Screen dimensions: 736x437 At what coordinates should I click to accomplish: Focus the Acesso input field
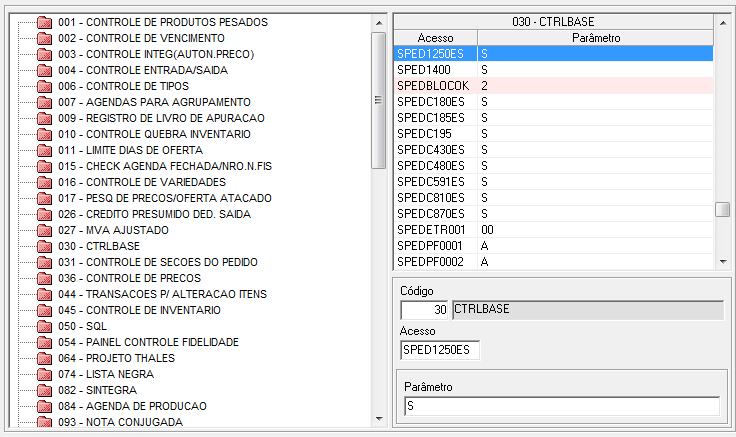point(439,350)
